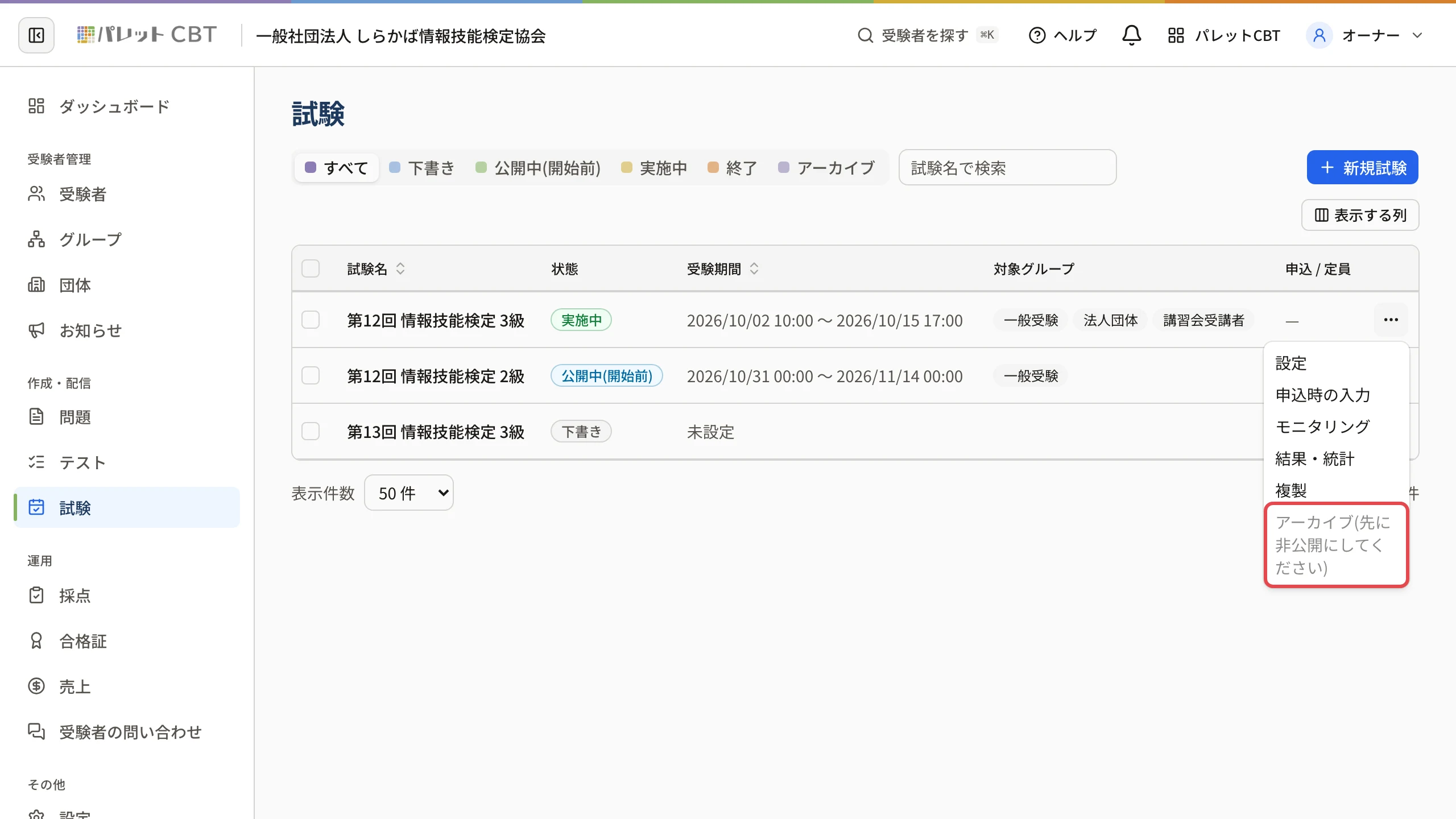Open the 表示件数 50 件 dropdown

(409, 493)
